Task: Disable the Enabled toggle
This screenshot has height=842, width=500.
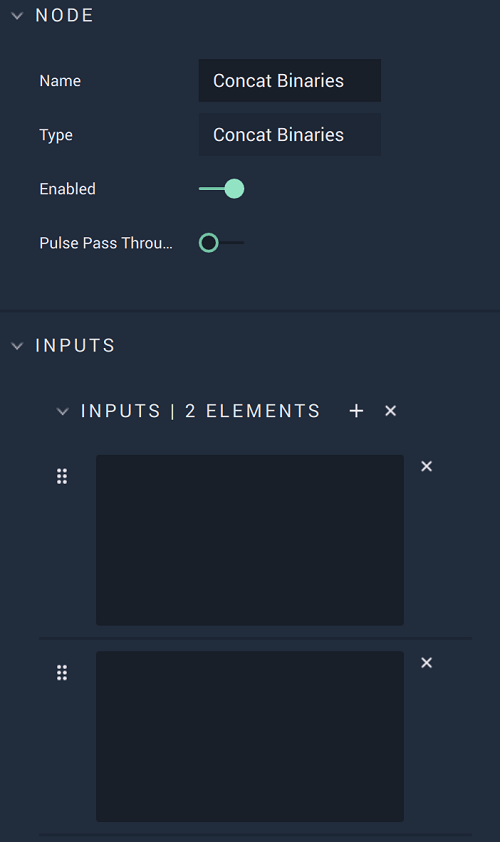Action: [221, 189]
